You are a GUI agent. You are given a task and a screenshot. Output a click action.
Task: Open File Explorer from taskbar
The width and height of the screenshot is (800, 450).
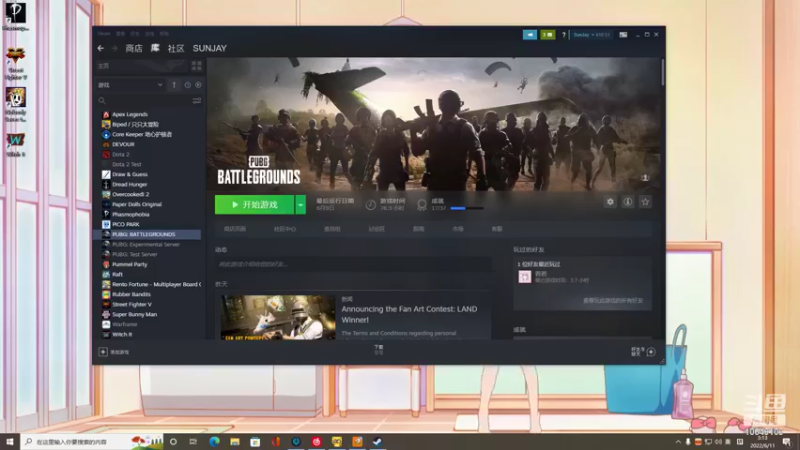tap(235, 441)
